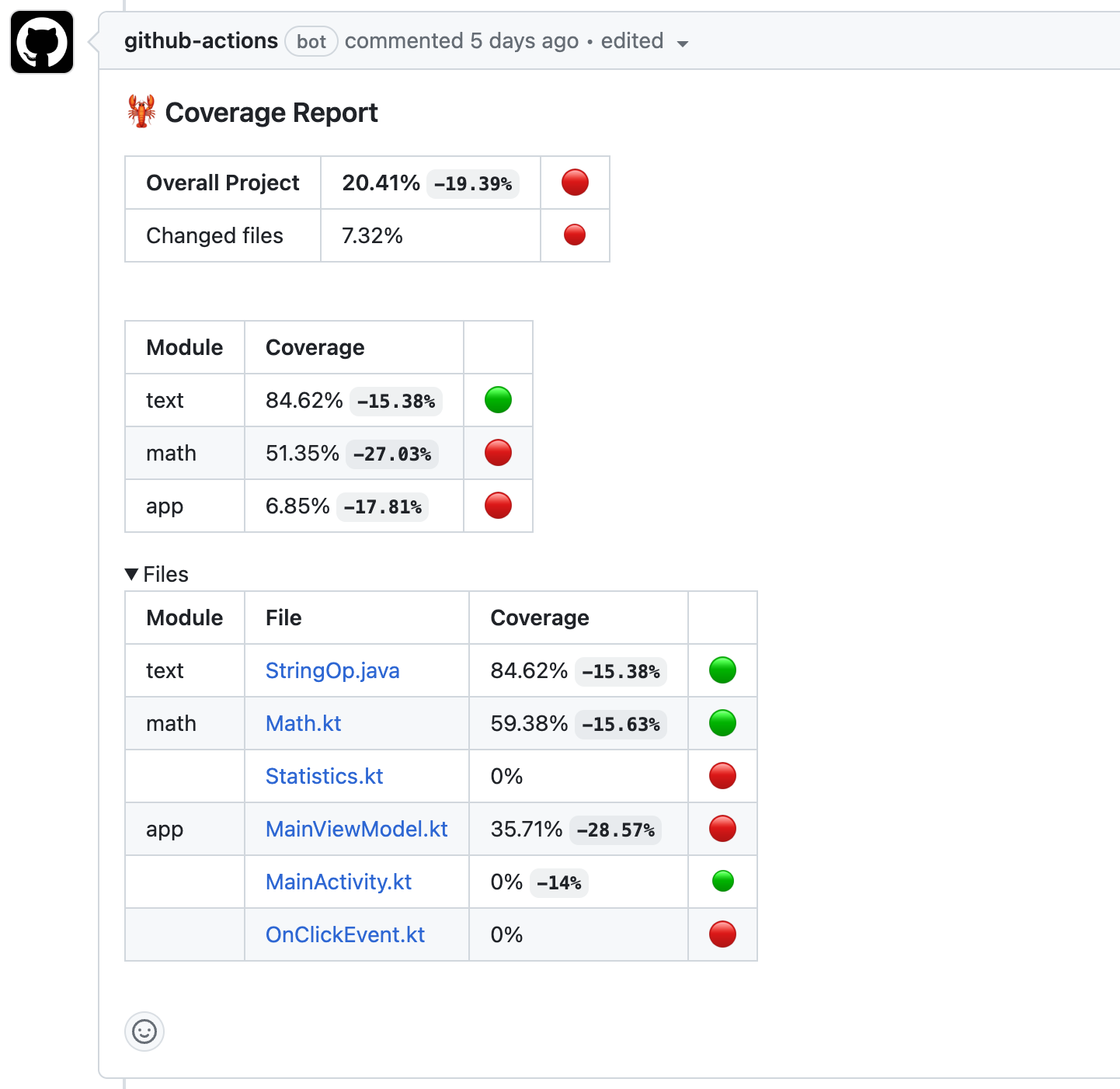Click the red status circle for OnClickEvent.kt
Image resolution: width=1120 pixels, height=1089 pixels.
coord(722,934)
